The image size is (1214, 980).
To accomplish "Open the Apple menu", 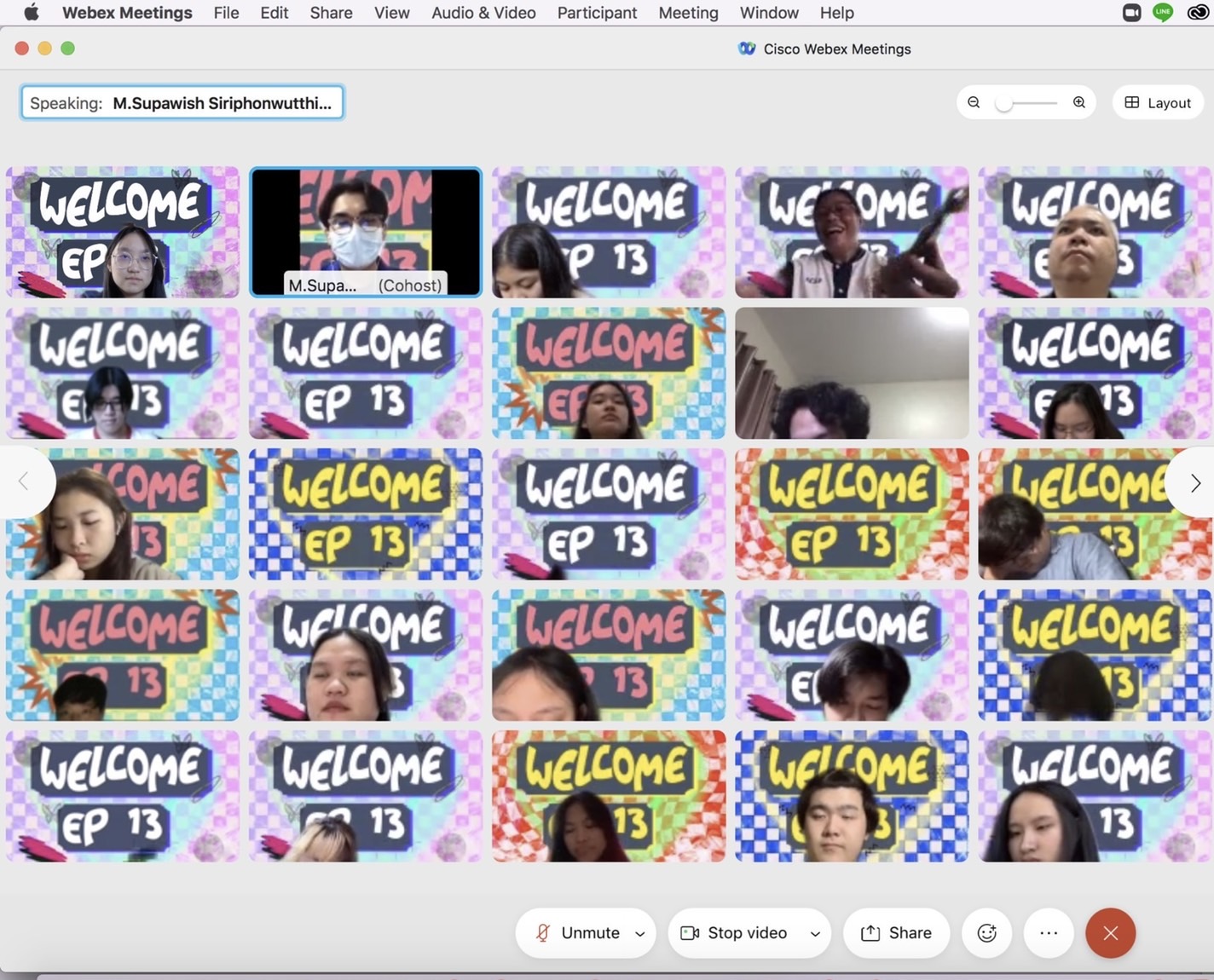I will [32, 12].
